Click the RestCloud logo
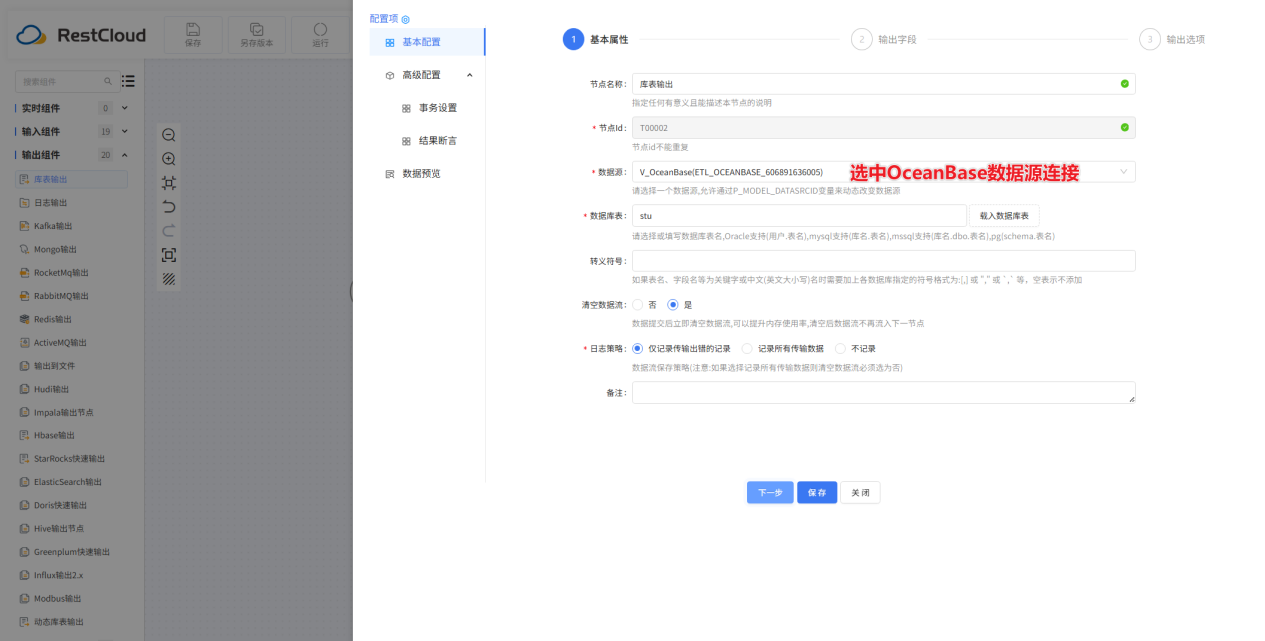 click(x=82, y=35)
